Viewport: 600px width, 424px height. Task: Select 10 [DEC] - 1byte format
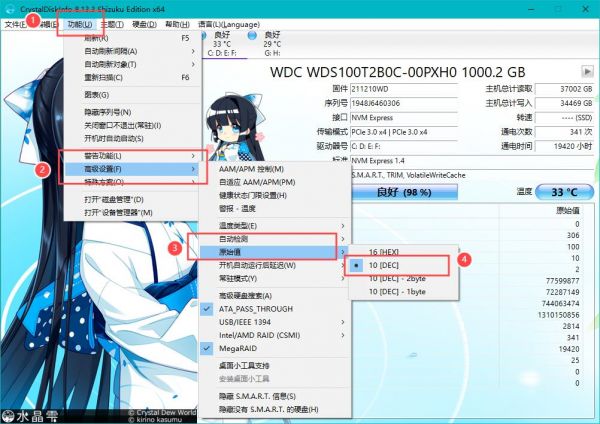[x=403, y=292]
